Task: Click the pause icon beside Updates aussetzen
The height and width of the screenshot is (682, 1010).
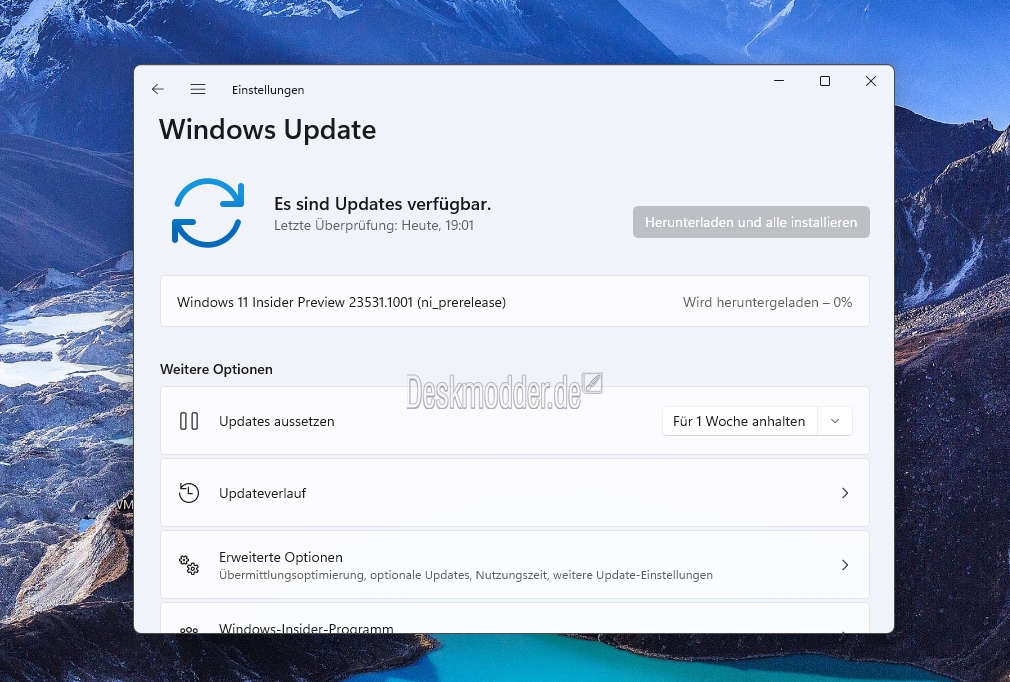Action: (189, 421)
